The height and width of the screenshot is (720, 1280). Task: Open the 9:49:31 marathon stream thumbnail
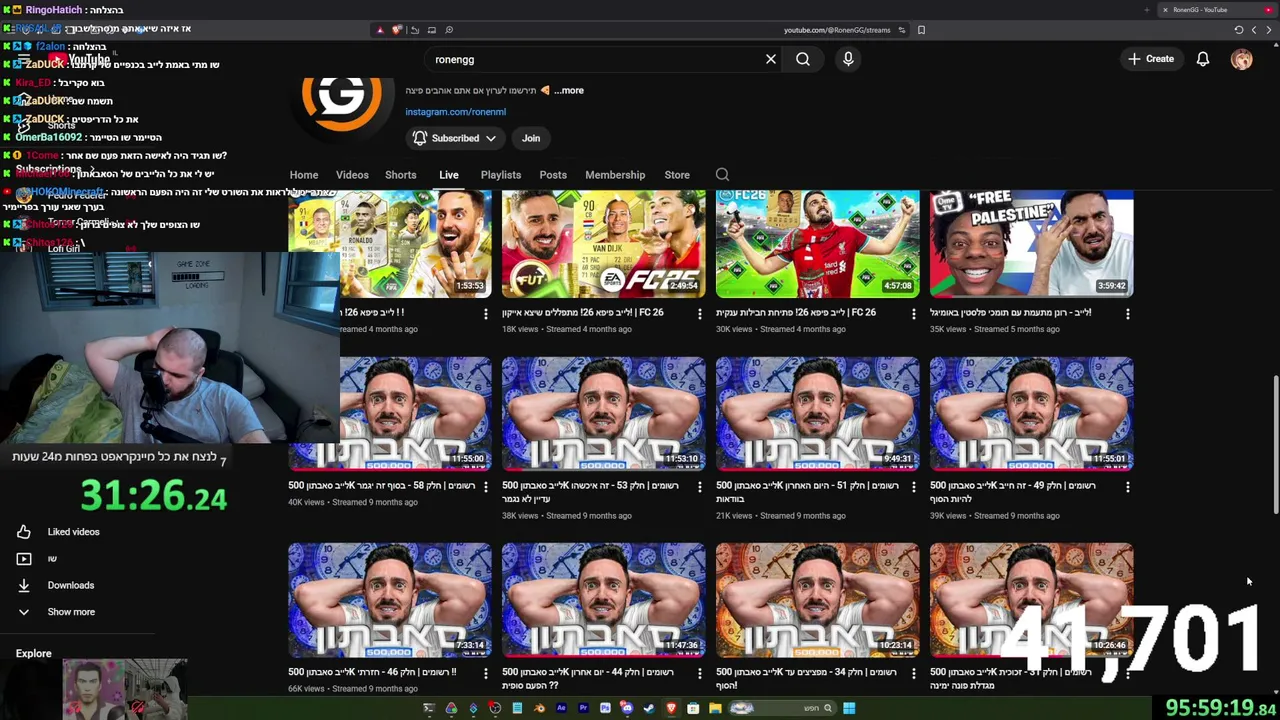pos(818,414)
